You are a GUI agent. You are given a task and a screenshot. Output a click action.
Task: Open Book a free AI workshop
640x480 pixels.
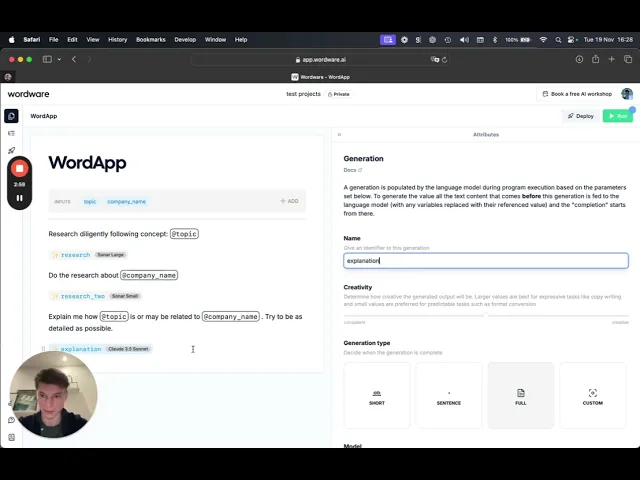tap(577, 94)
